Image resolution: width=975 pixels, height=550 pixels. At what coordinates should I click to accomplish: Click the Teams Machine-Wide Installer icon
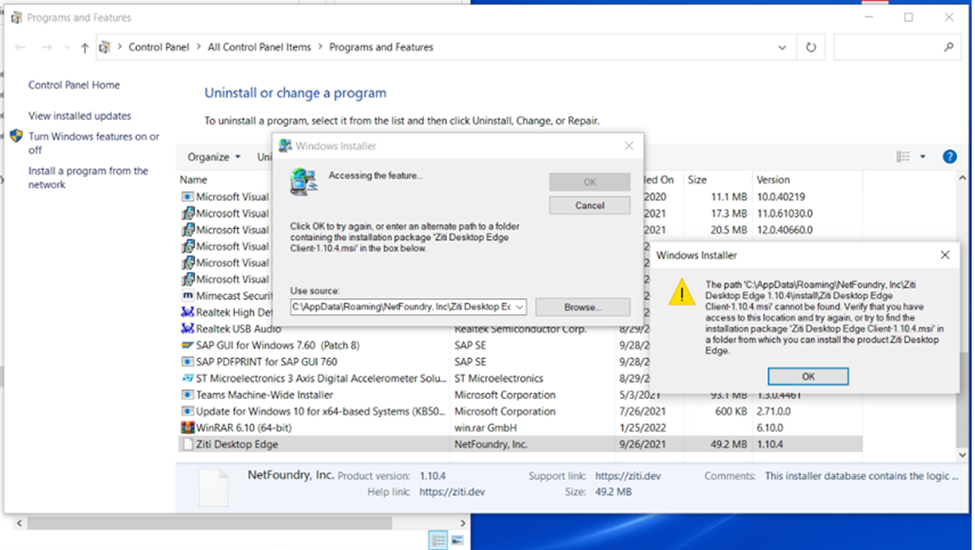187,395
